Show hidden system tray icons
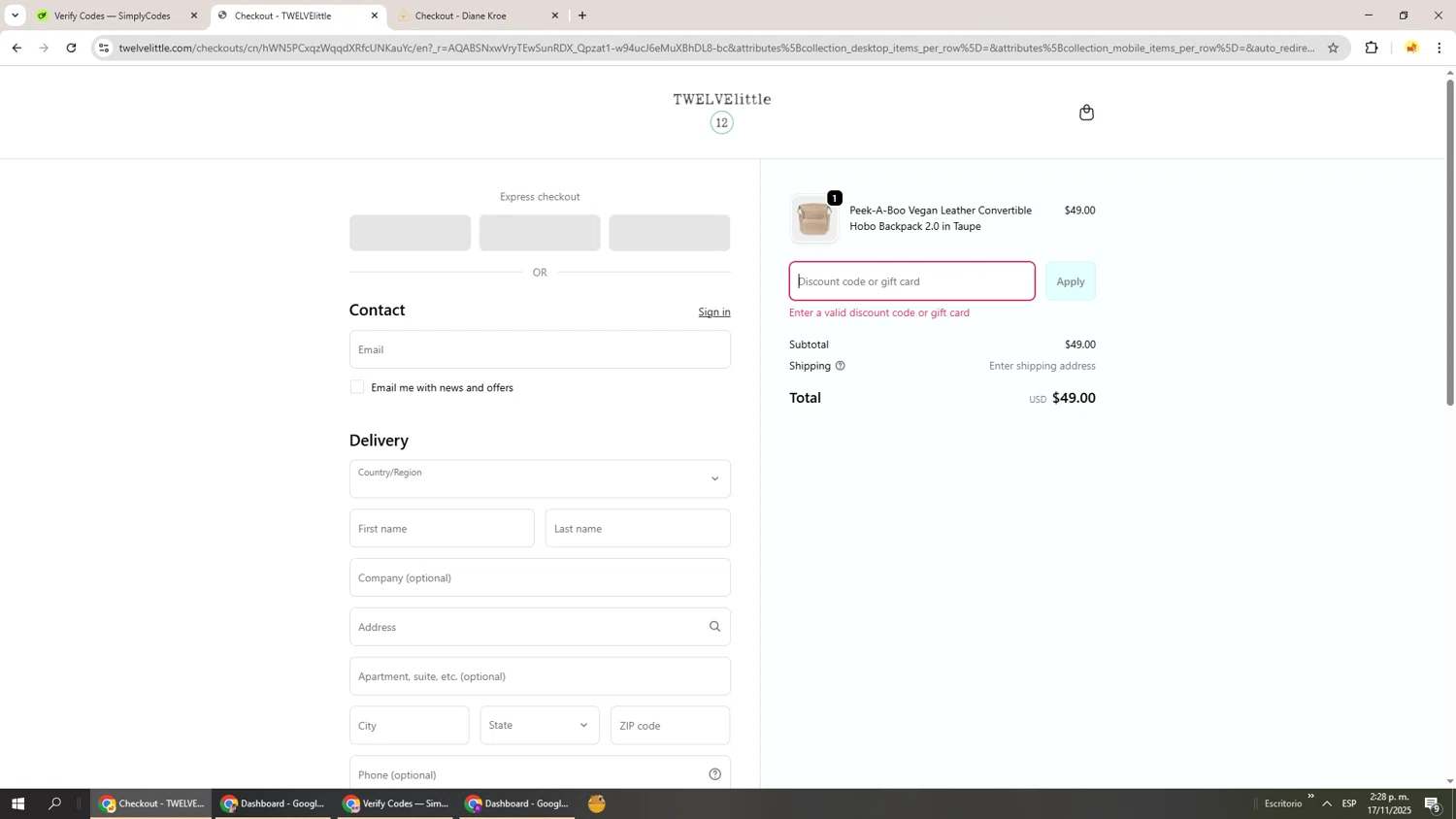 click(1327, 803)
